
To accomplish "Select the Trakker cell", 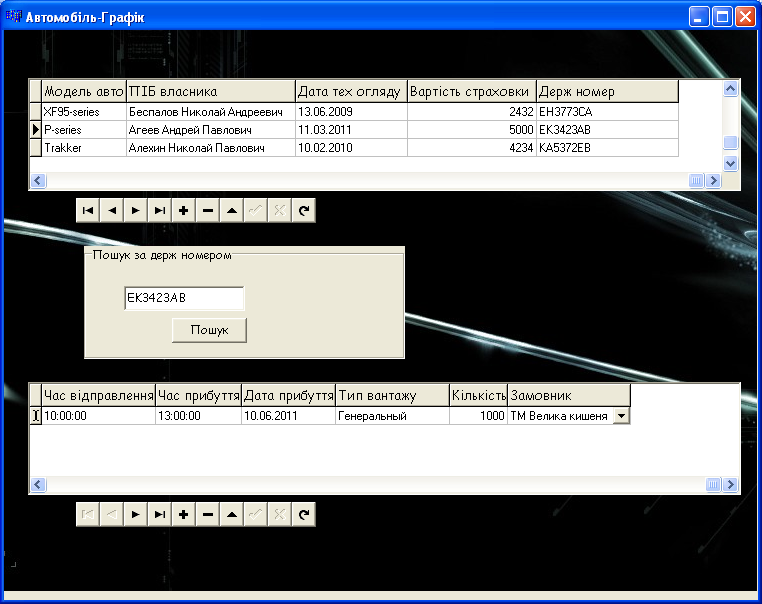I will click(84, 148).
